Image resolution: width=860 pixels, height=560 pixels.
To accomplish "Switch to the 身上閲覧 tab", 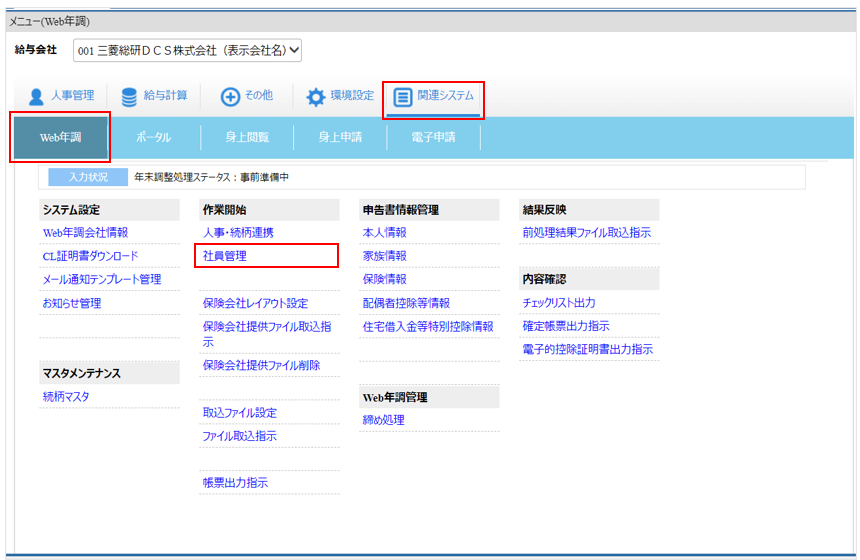I will [247, 137].
